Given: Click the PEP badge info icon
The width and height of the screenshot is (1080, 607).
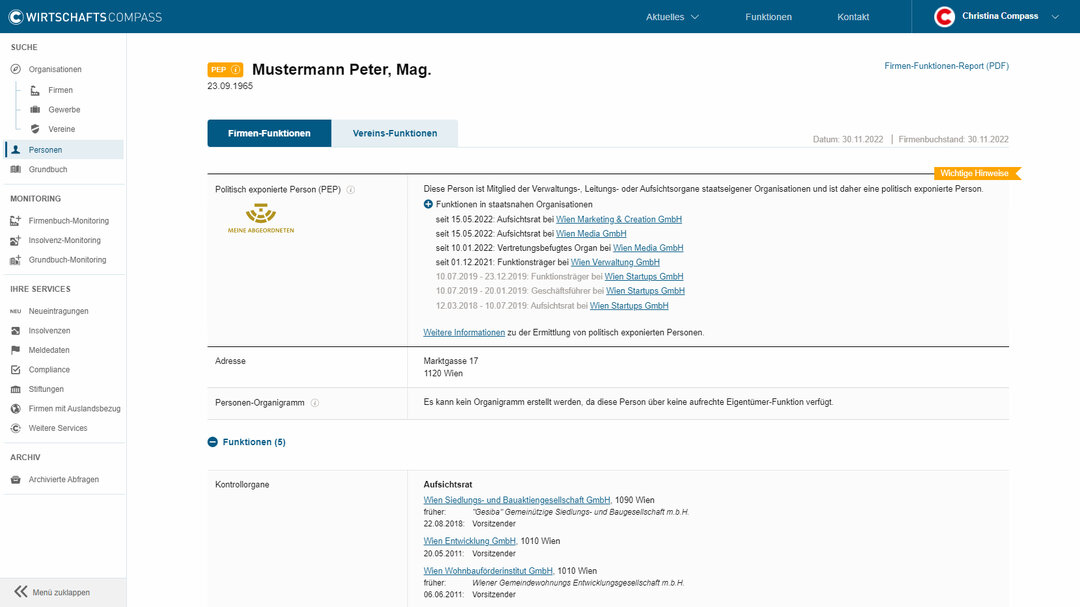Looking at the screenshot, I should (x=235, y=70).
